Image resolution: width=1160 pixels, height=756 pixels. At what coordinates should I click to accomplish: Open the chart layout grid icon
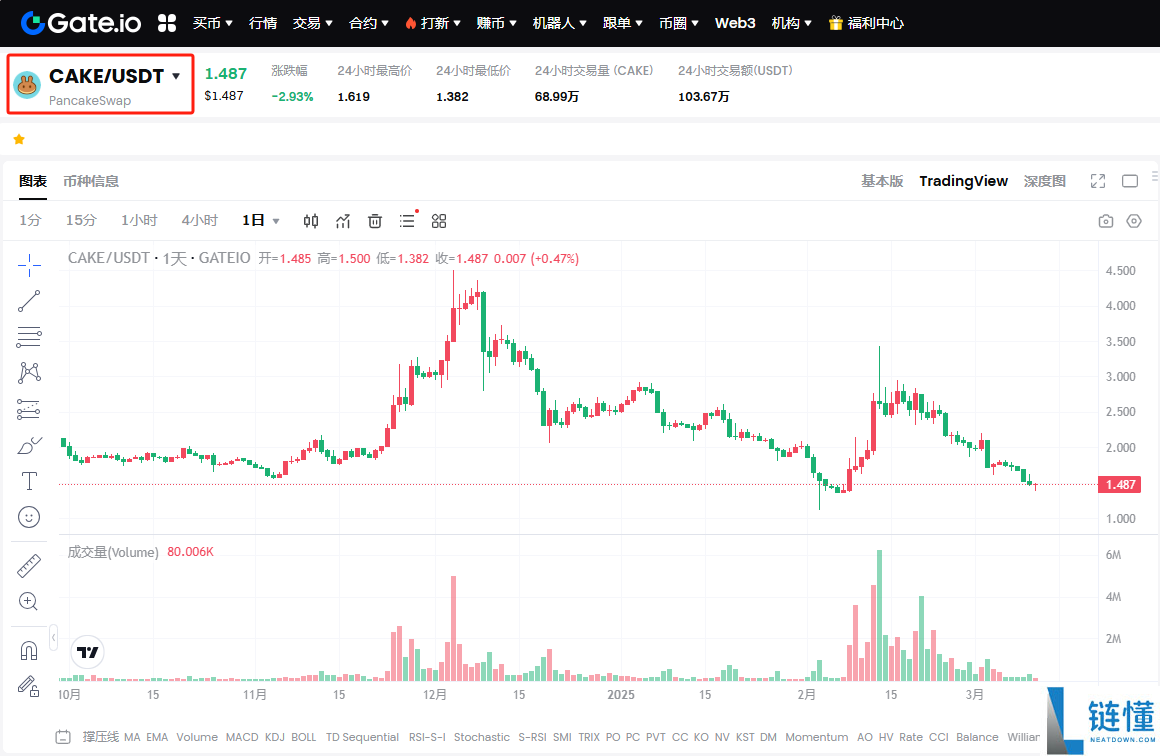439,220
